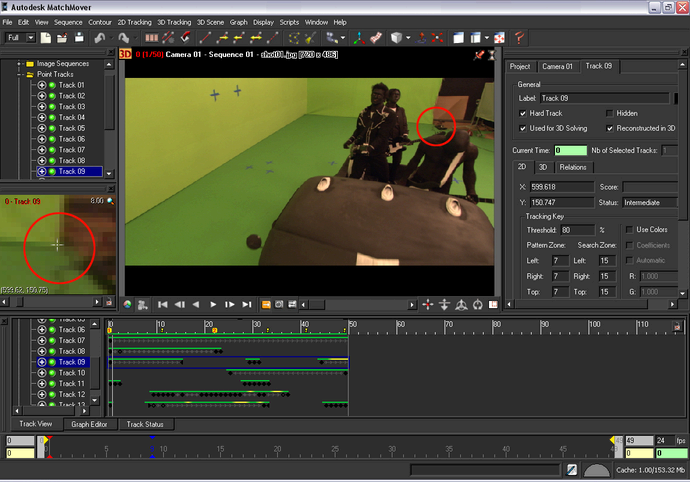This screenshot has width=690, height=482.
Task: Click the clean tracks broom icon
Action: point(311,38)
